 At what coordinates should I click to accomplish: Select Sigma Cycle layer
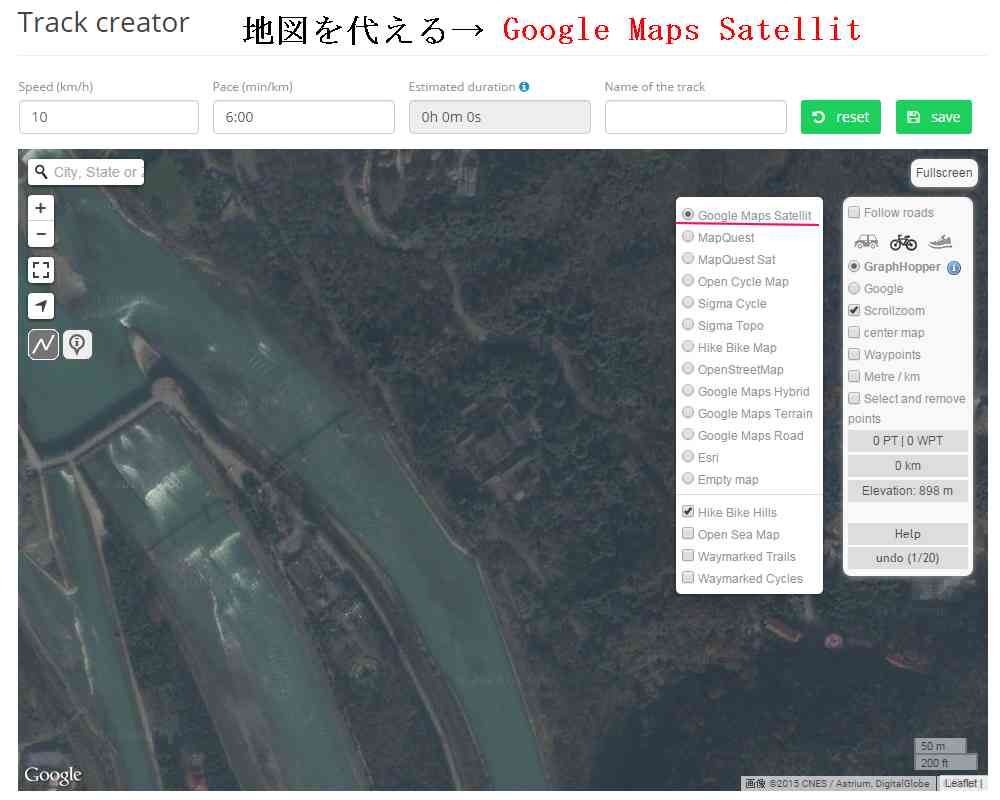click(x=688, y=302)
